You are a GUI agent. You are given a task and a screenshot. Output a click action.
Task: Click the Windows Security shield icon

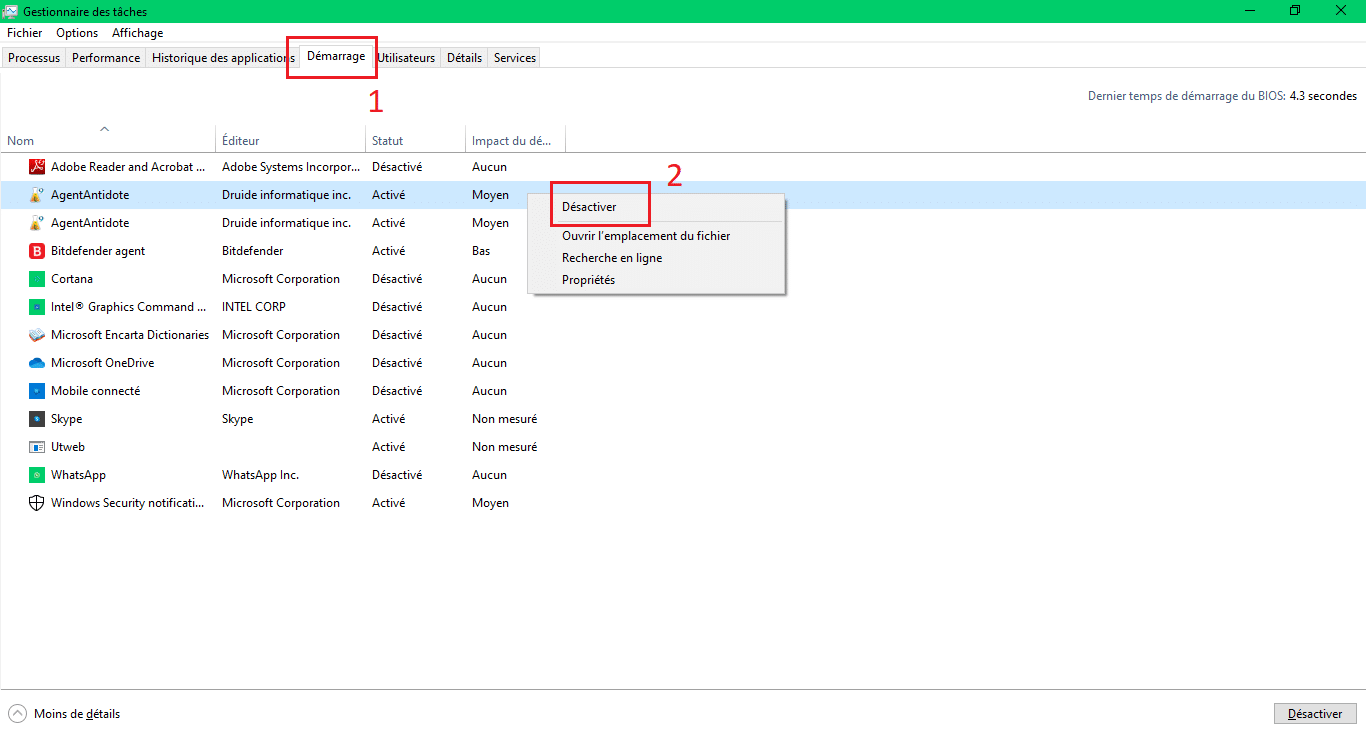click(x=37, y=503)
